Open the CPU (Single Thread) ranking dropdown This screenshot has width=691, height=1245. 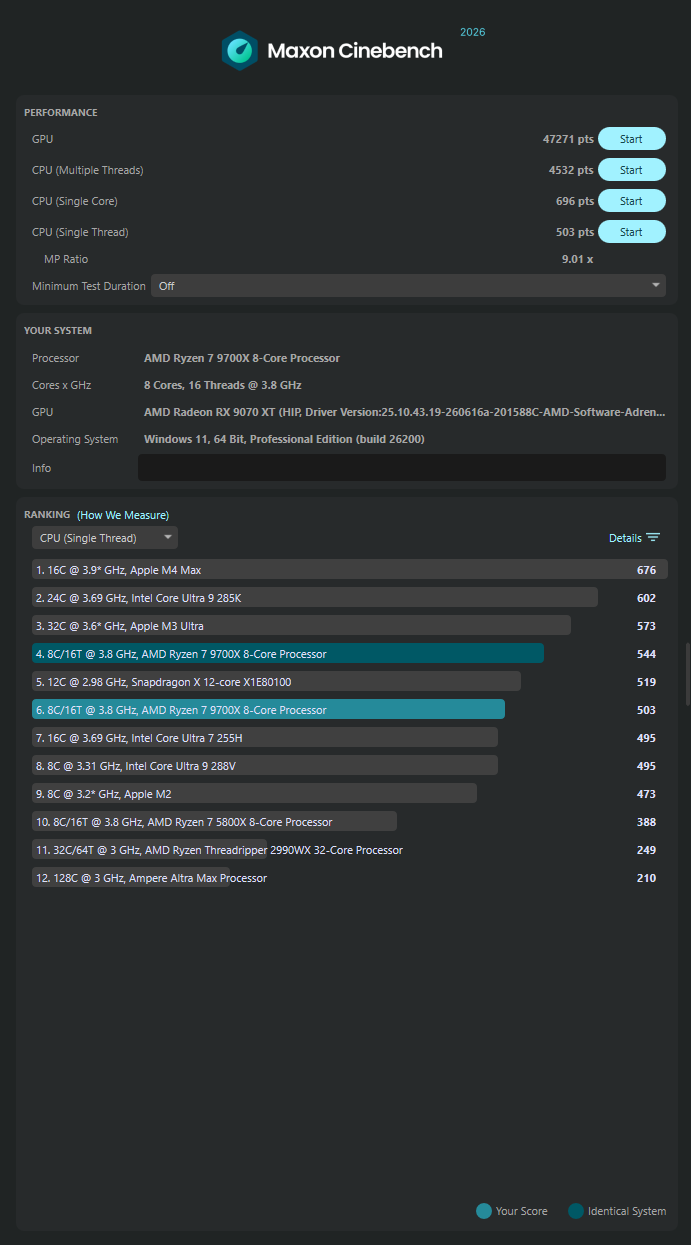(x=105, y=538)
